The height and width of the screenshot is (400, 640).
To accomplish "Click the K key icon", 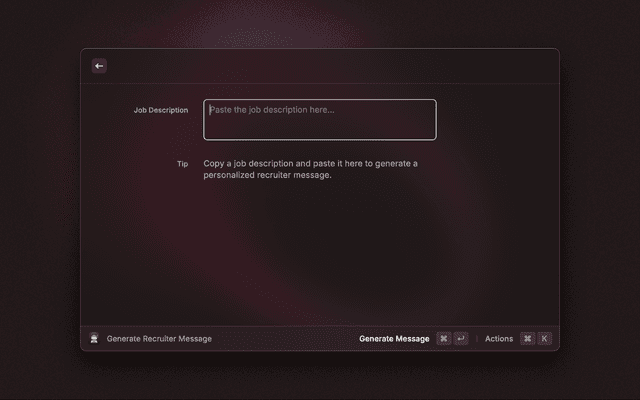I will pyautogui.click(x=544, y=339).
